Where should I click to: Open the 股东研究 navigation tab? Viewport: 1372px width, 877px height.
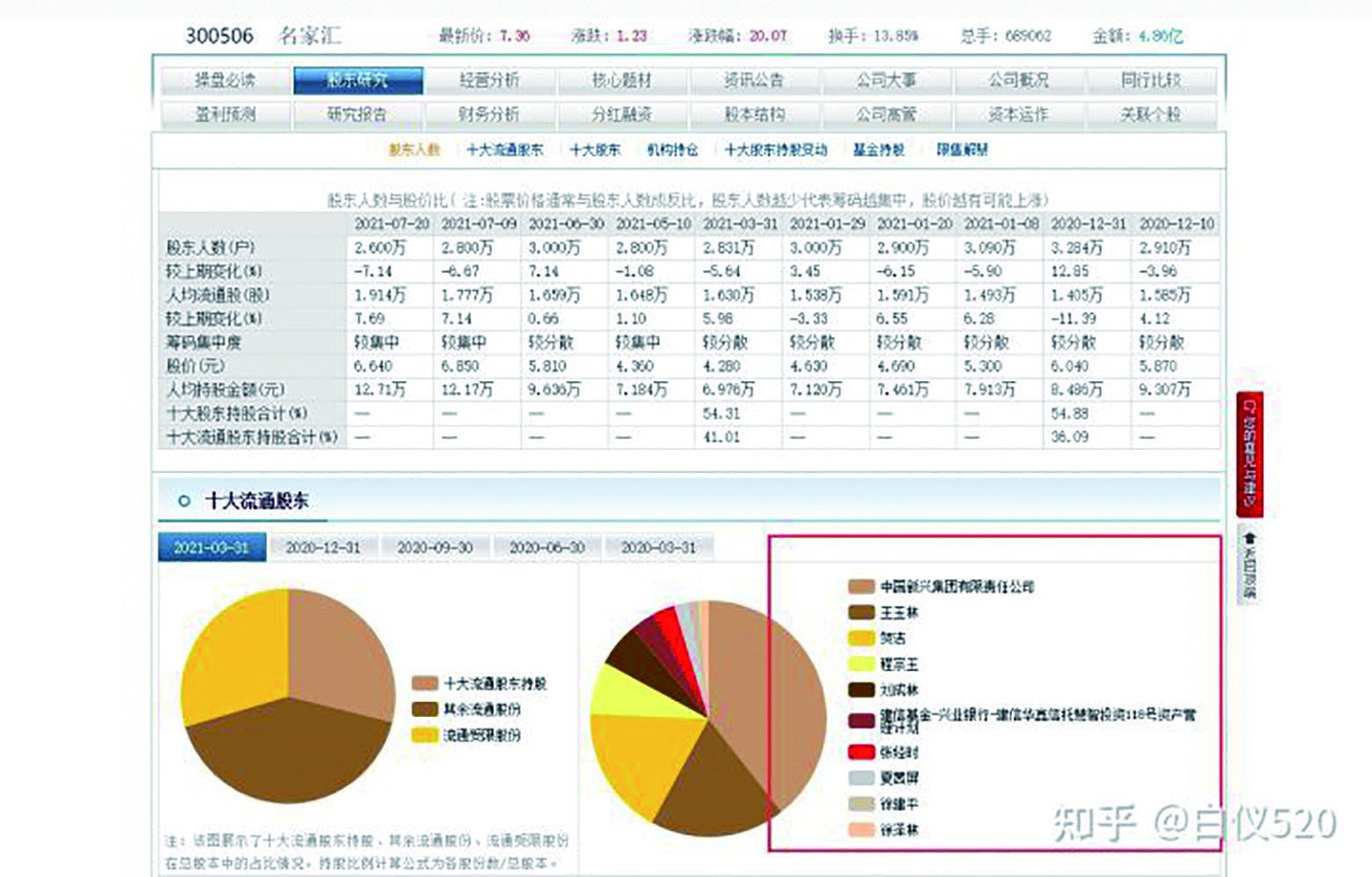(356, 78)
